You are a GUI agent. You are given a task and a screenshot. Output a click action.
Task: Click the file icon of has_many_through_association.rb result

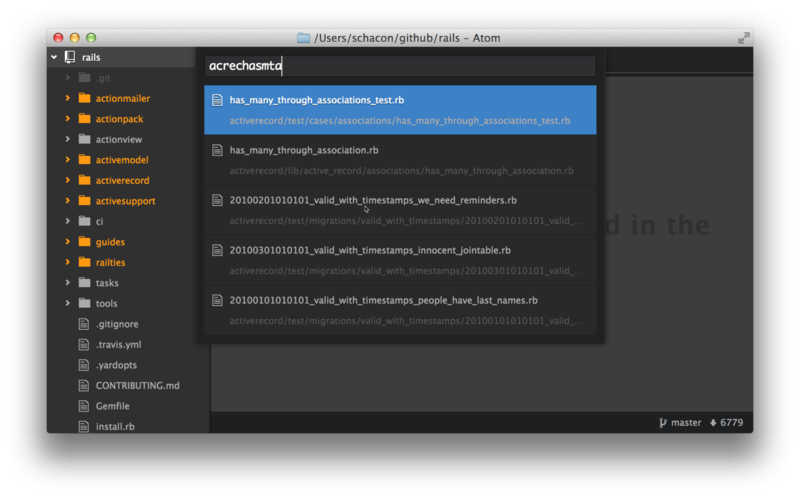tap(217, 150)
